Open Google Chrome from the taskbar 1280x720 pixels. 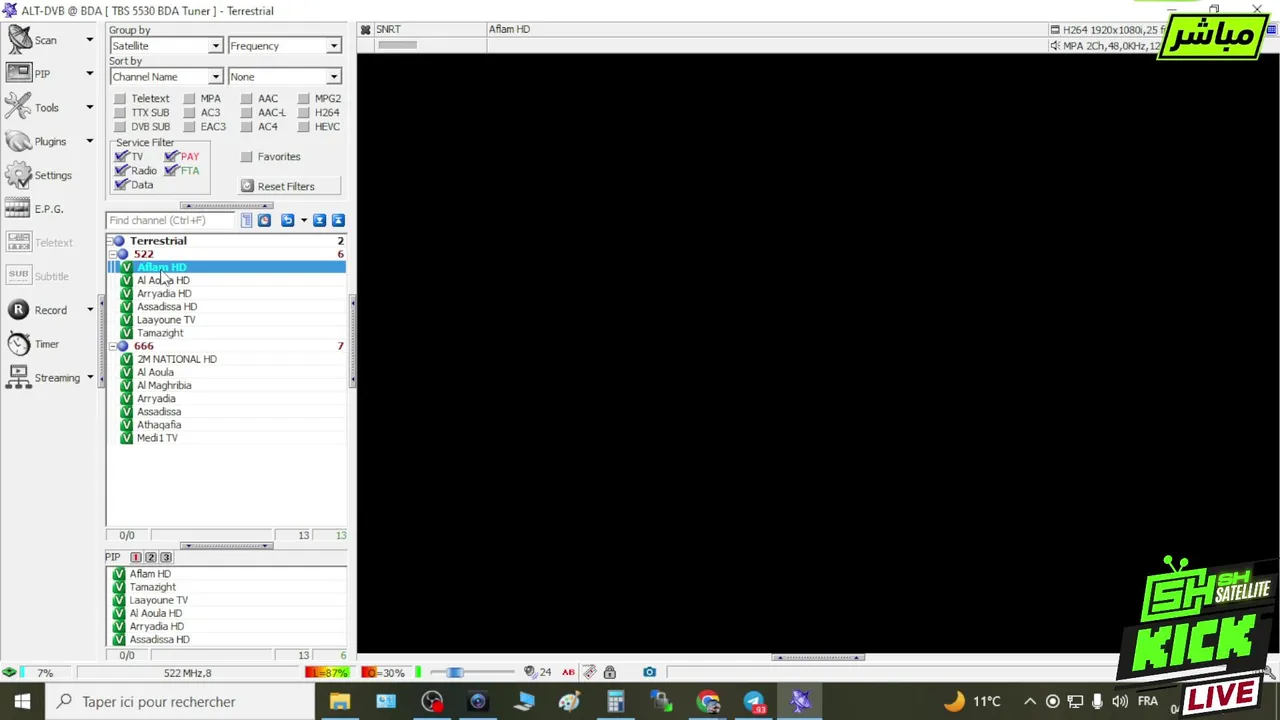tap(708, 702)
